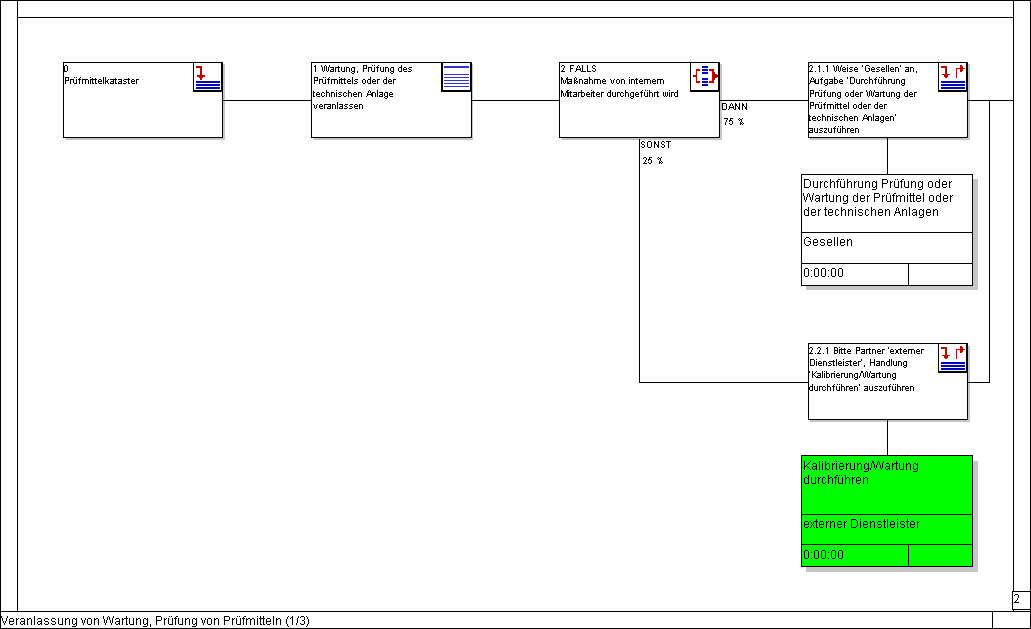Click the 0:00:00 duration under Gesellen
1031x629 pixels.
click(854, 274)
